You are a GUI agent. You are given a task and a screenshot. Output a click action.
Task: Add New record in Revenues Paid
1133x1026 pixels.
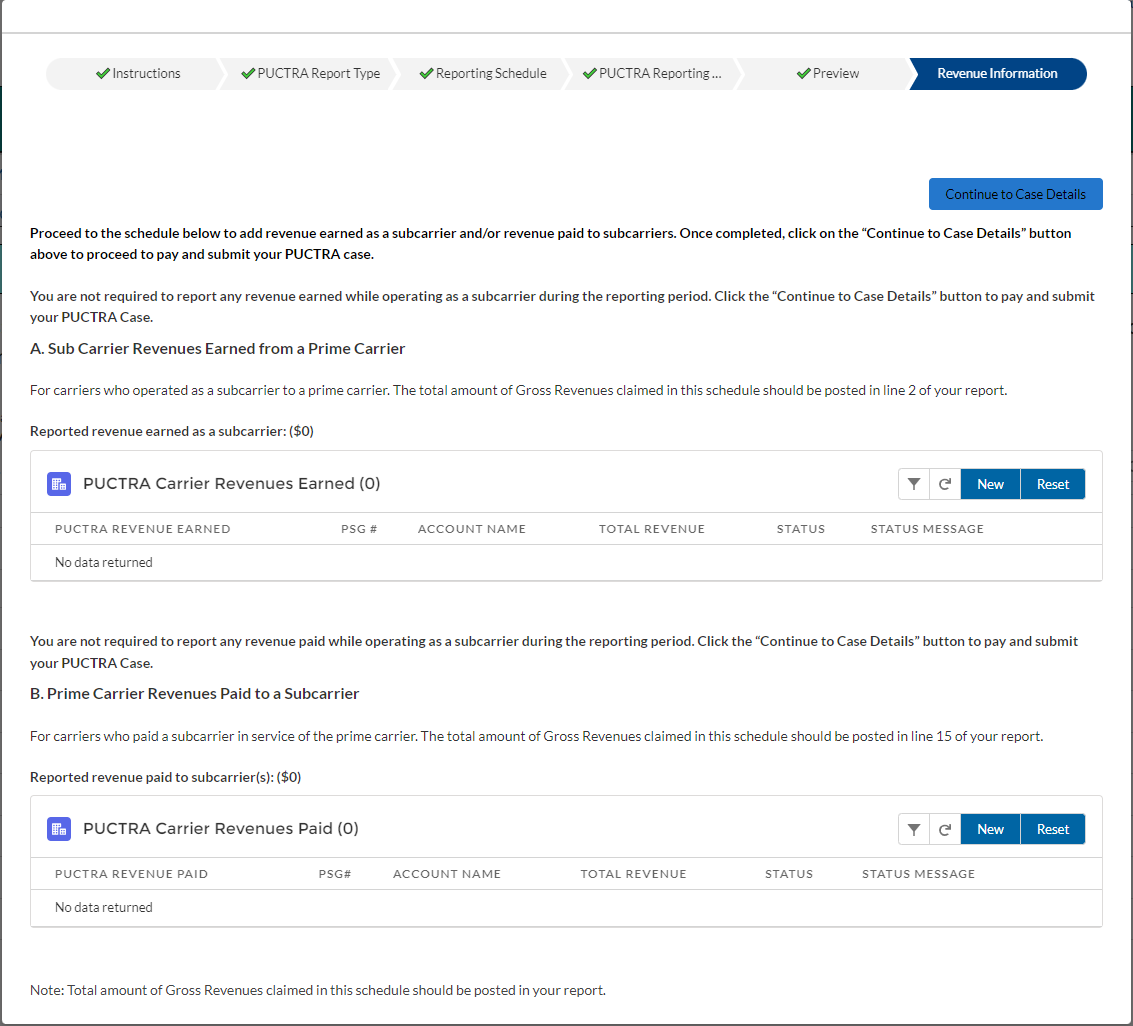[x=990, y=829]
